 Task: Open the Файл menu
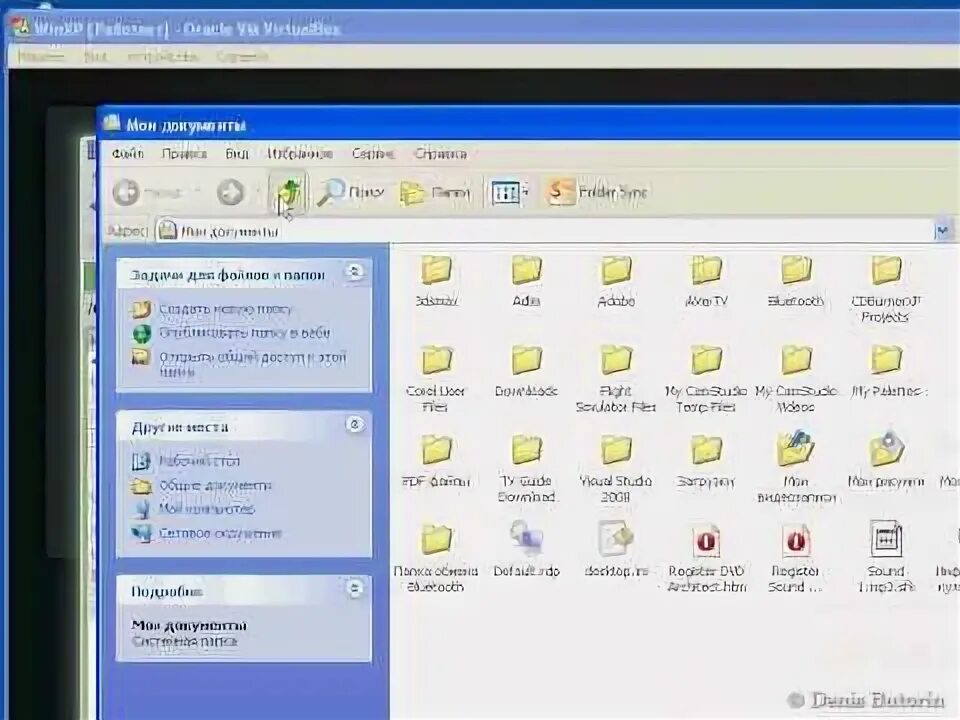click(x=127, y=153)
